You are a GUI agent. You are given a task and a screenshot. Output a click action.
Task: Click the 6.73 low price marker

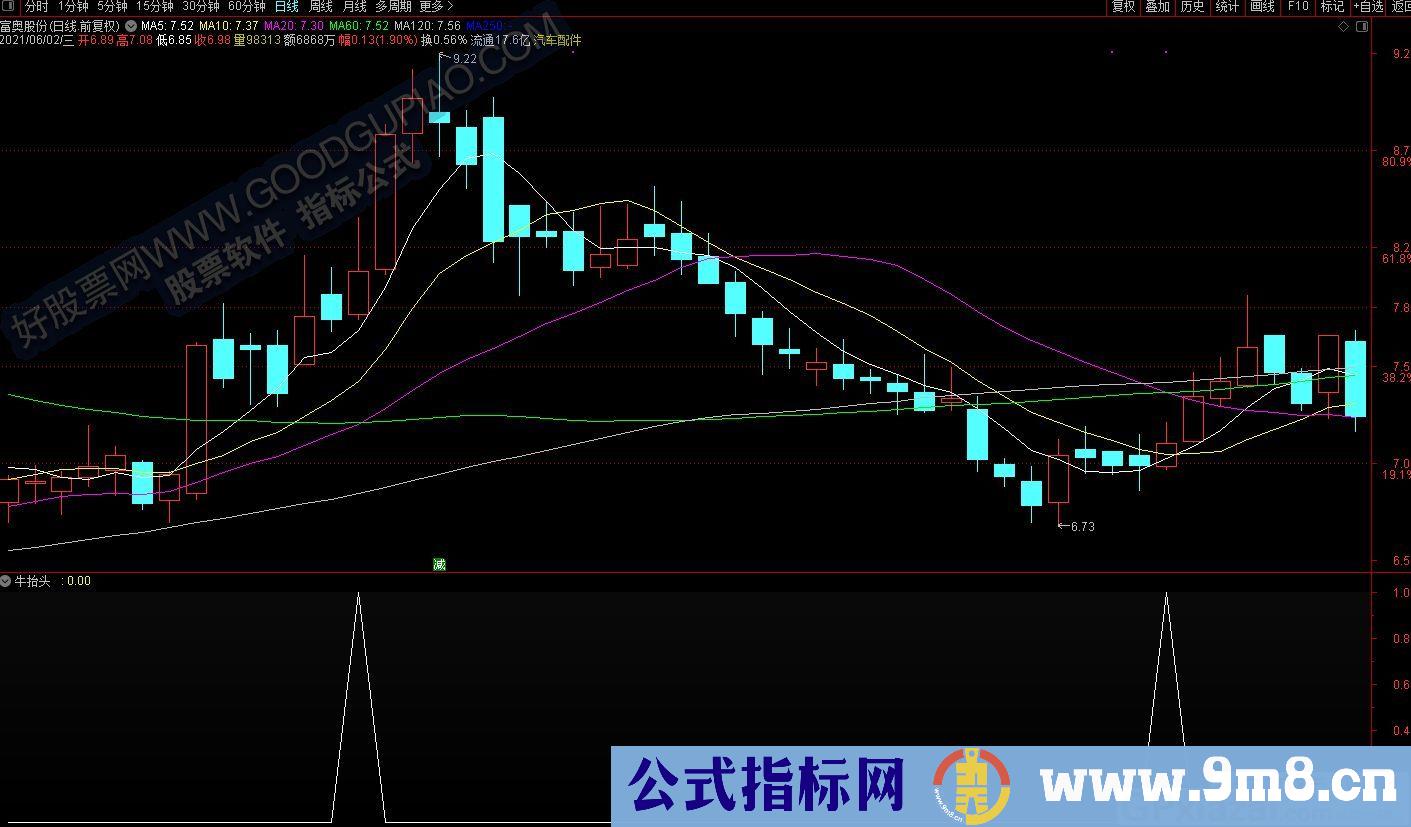point(1080,526)
